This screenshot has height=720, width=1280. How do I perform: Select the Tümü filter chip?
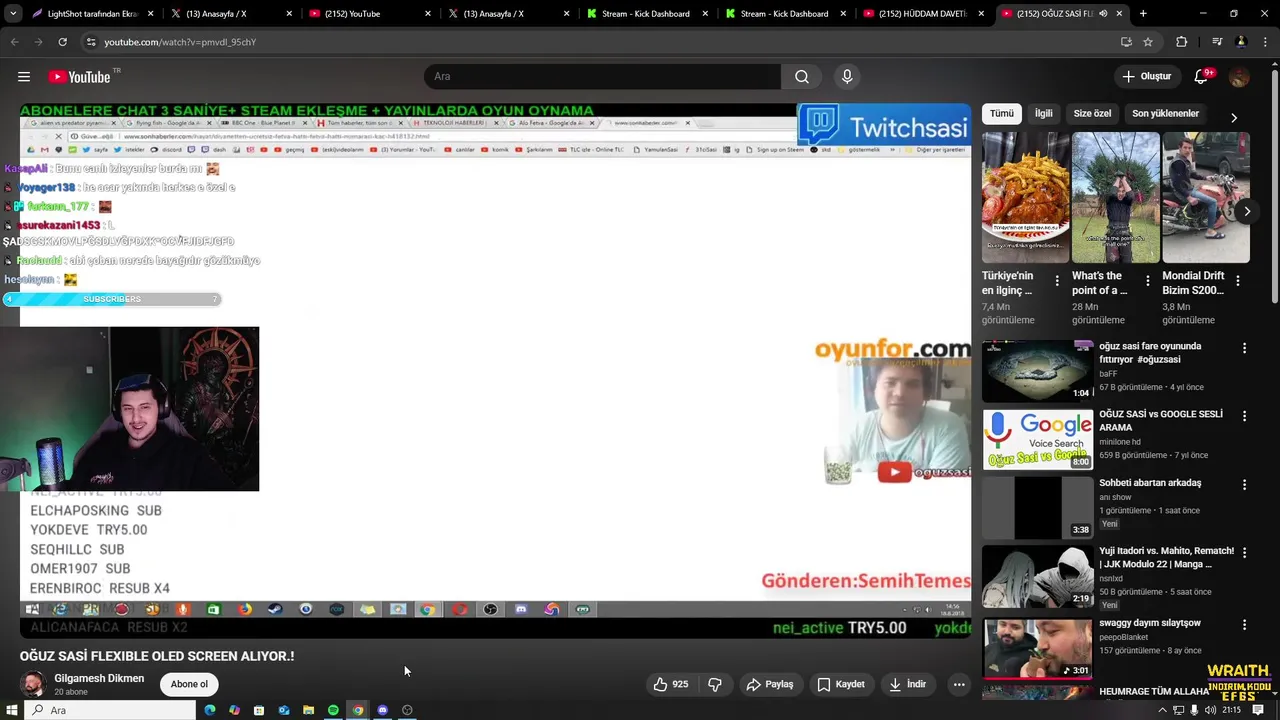click(x=1002, y=114)
